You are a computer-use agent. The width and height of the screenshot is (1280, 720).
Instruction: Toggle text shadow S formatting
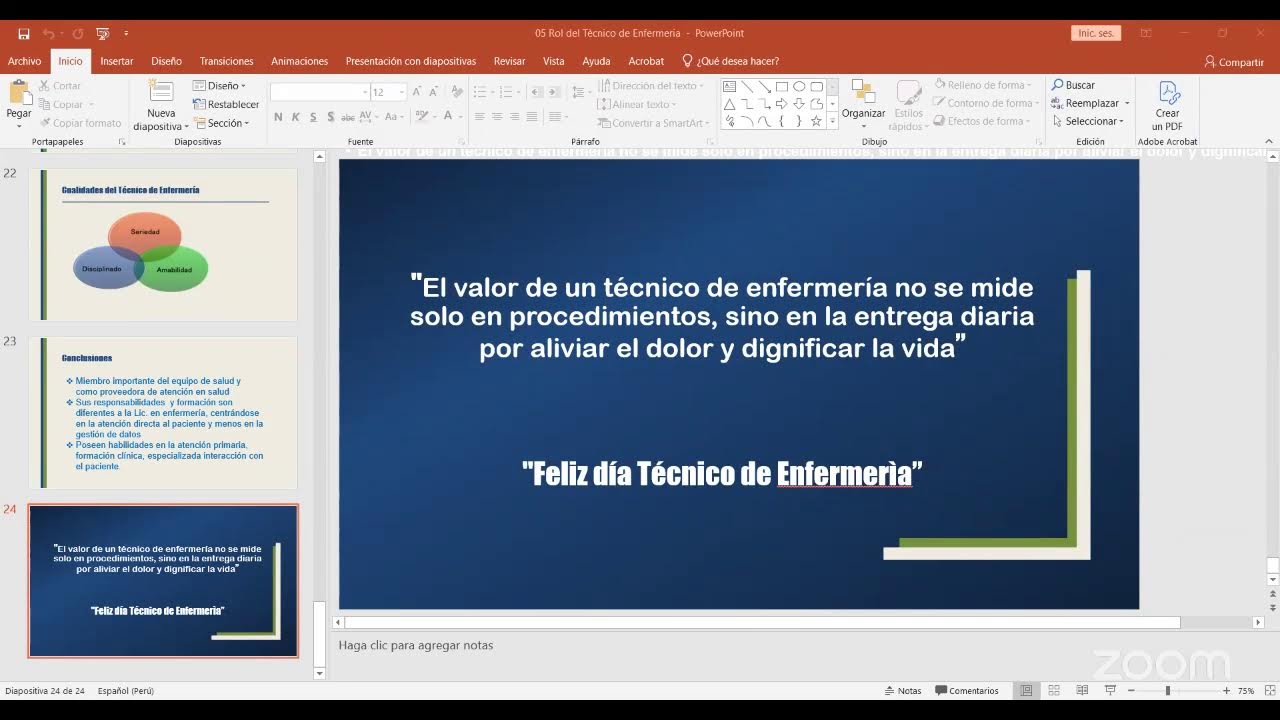tap(330, 117)
